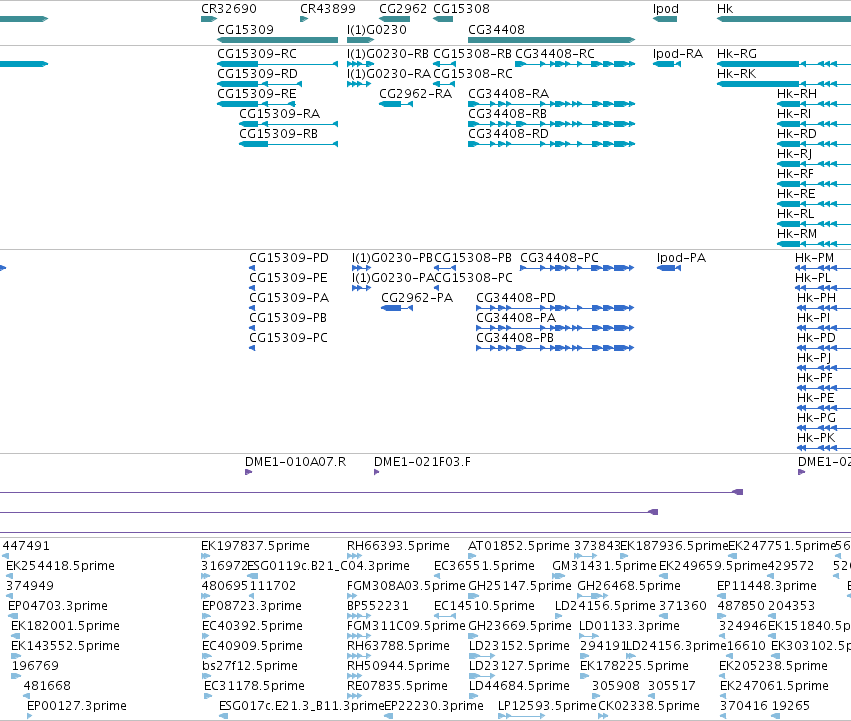851x721 pixels.
Task: Click the CG34408 gene glyph bar
Action: coord(551,40)
